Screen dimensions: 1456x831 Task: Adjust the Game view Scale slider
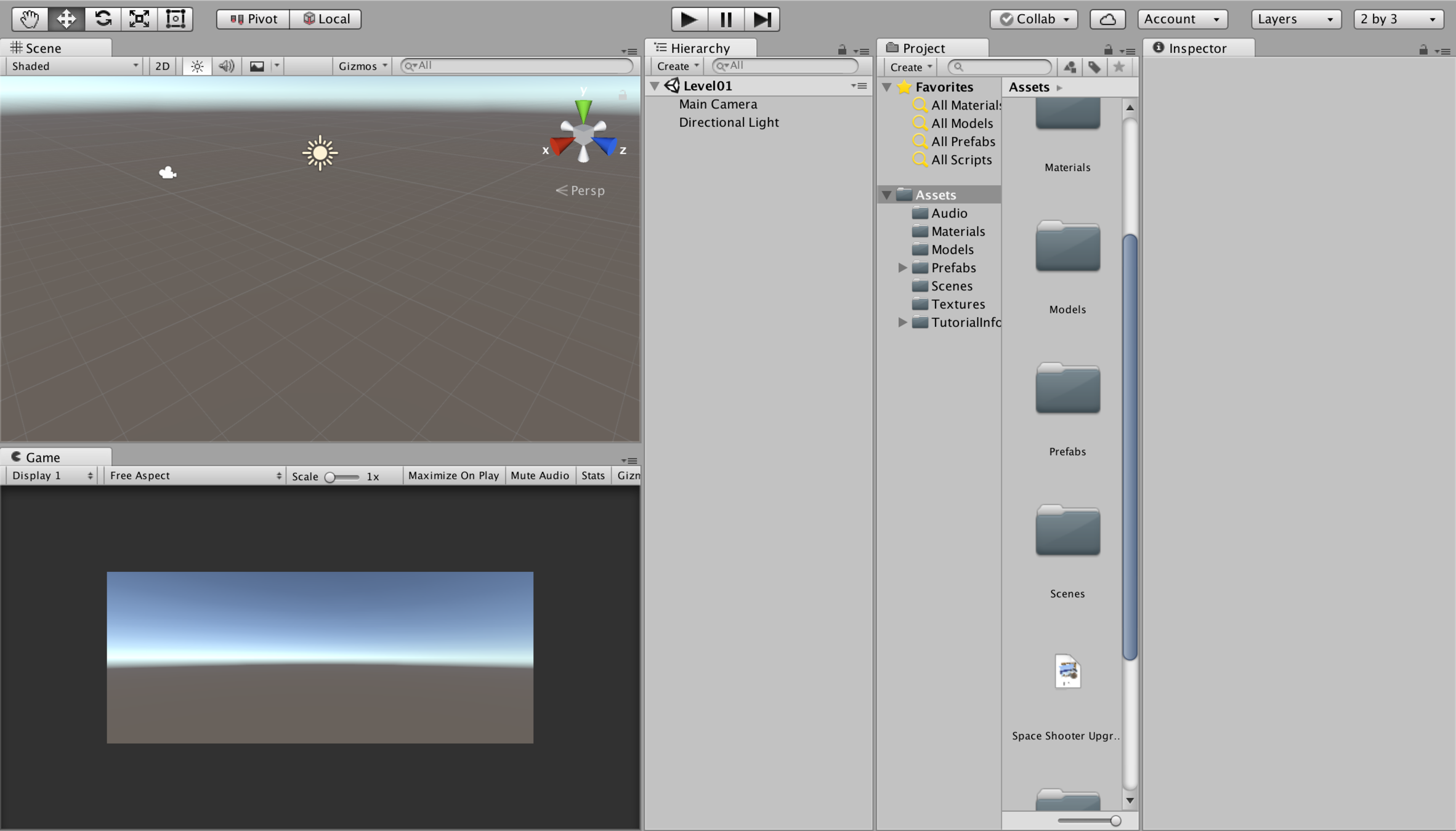(x=331, y=477)
